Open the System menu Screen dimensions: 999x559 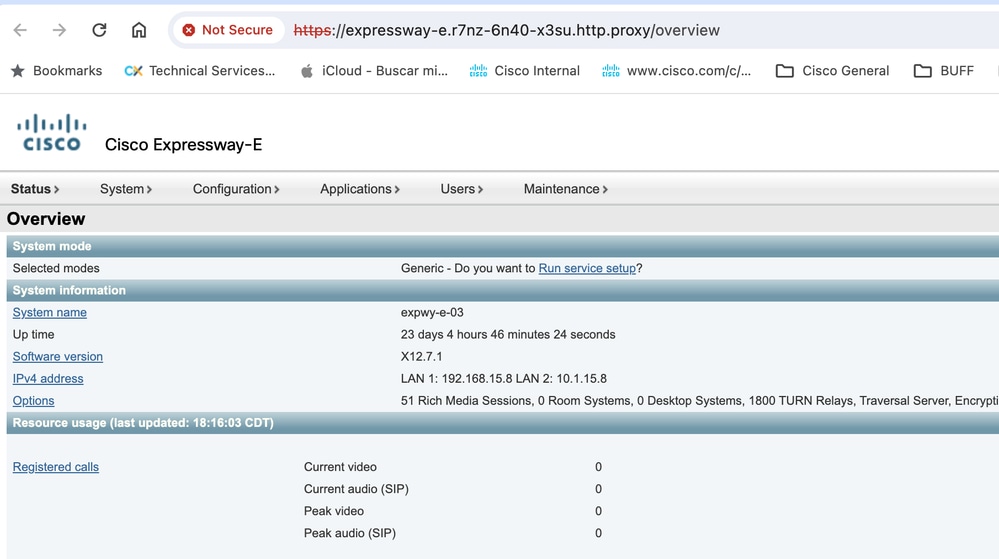(x=126, y=189)
